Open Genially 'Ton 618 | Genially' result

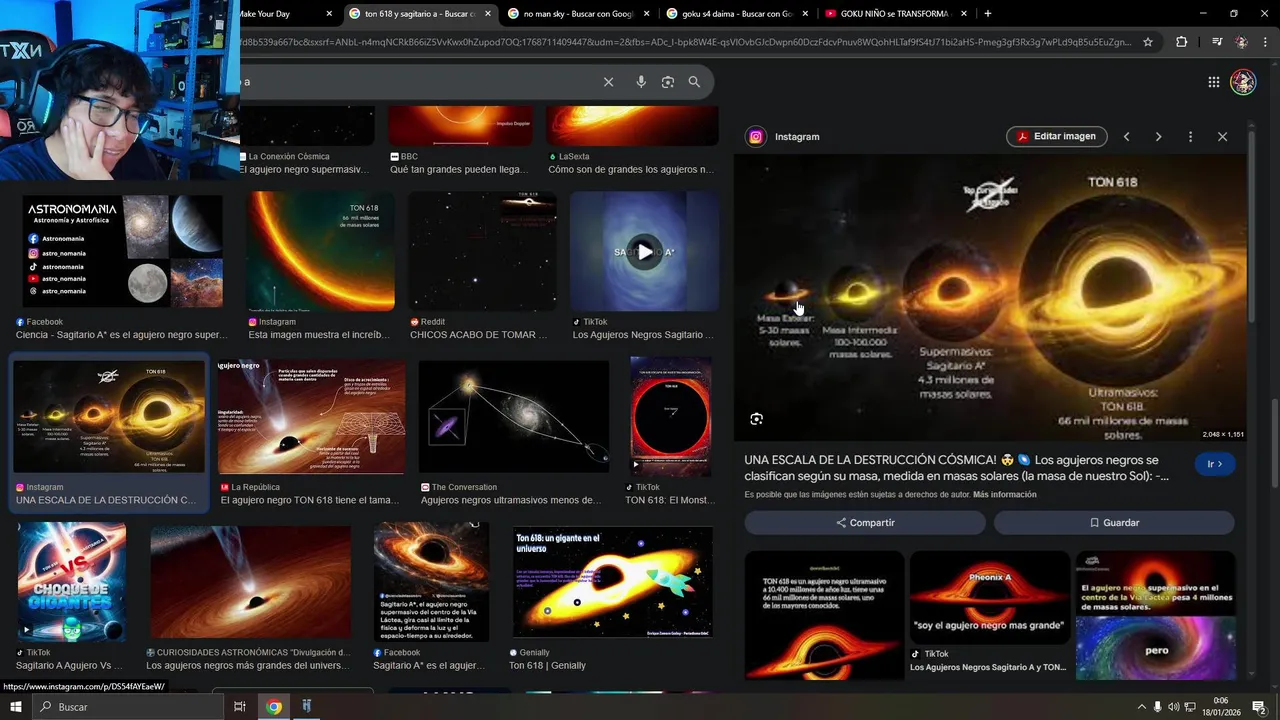pyautogui.click(x=612, y=582)
